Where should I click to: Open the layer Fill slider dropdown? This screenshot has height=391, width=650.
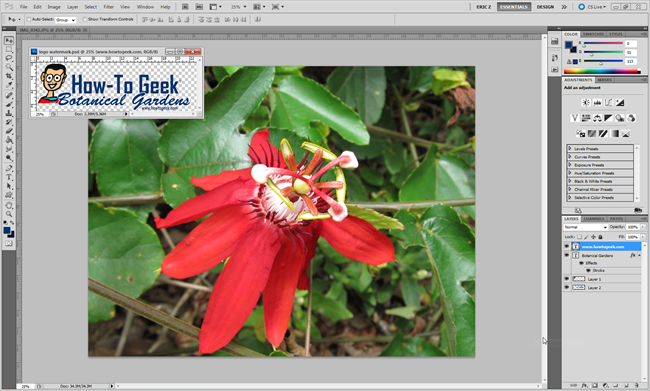(x=643, y=237)
